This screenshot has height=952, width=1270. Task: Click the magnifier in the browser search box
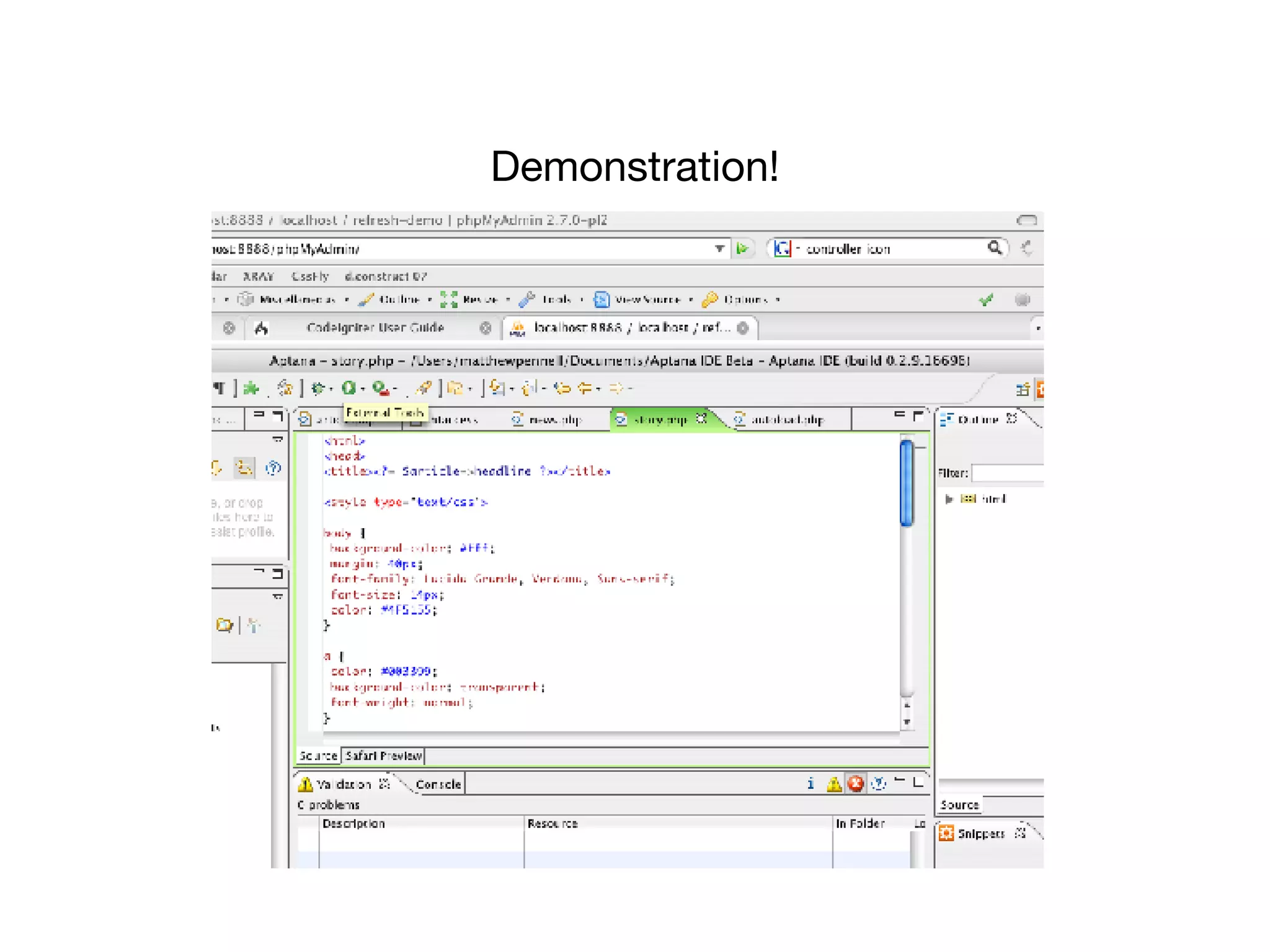coord(995,248)
